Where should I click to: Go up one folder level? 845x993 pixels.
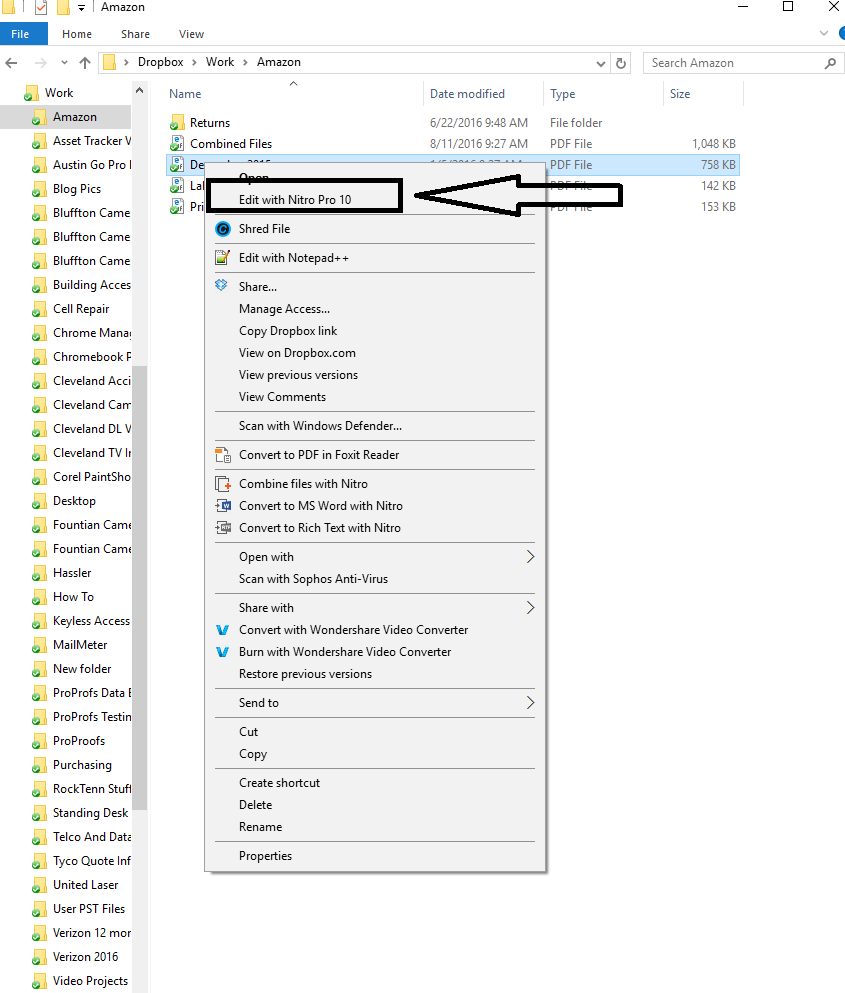[x=85, y=63]
